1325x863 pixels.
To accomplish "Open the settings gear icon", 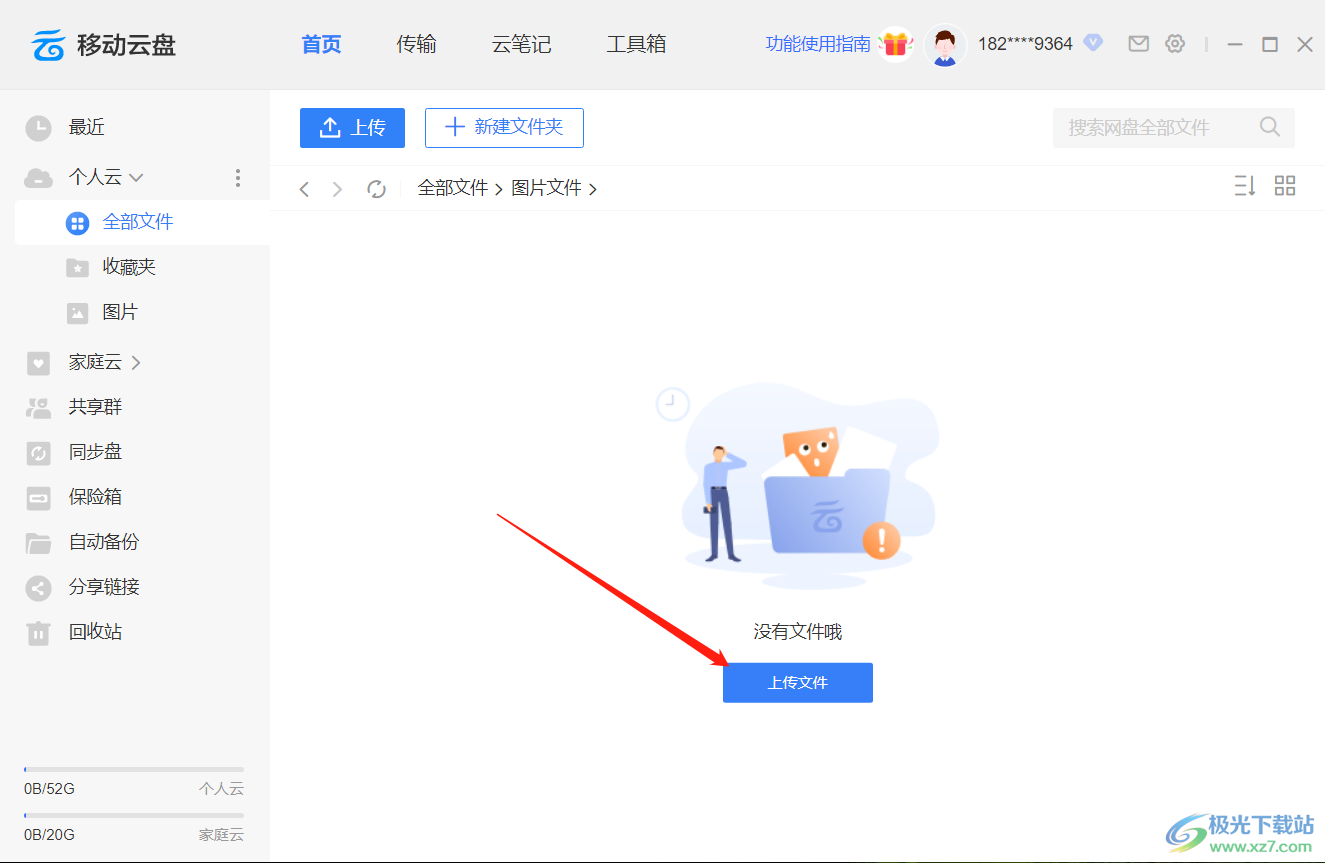I will pyautogui.click(x=1175, y=44).
